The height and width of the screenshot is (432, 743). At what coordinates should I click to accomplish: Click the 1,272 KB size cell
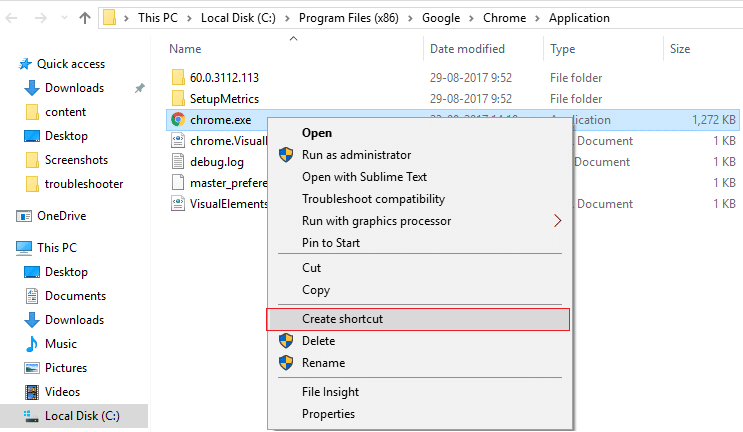pyautogui.click(x=714, y=119)
